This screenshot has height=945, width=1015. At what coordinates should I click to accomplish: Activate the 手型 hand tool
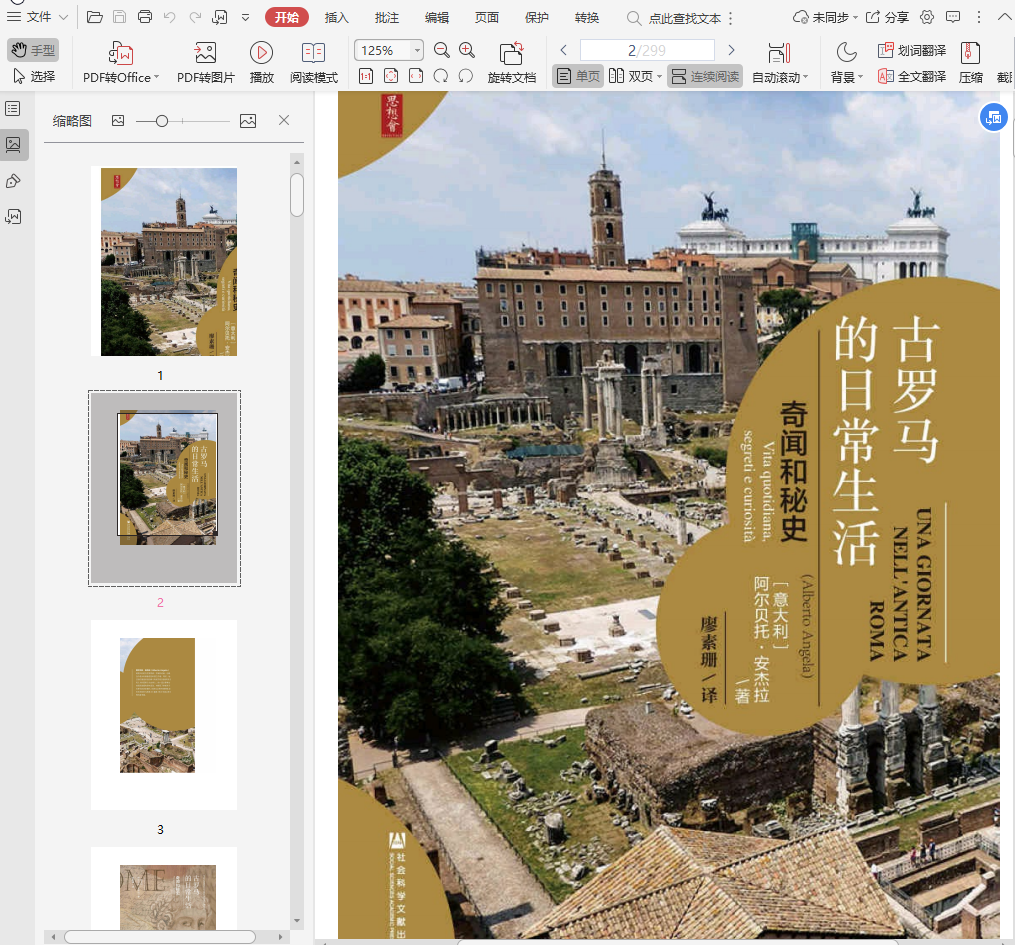point(33,50)
